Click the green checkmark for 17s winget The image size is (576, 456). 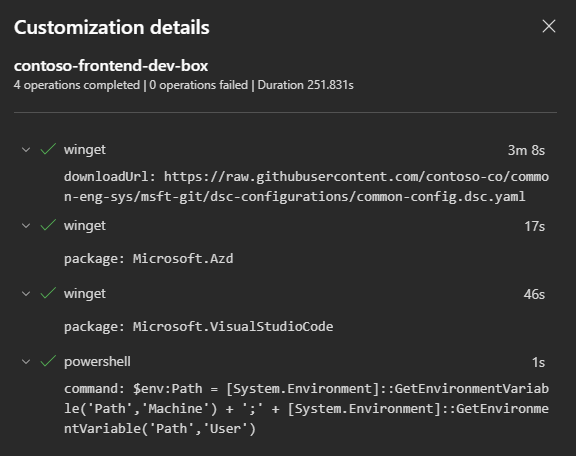tap(48, 225)
